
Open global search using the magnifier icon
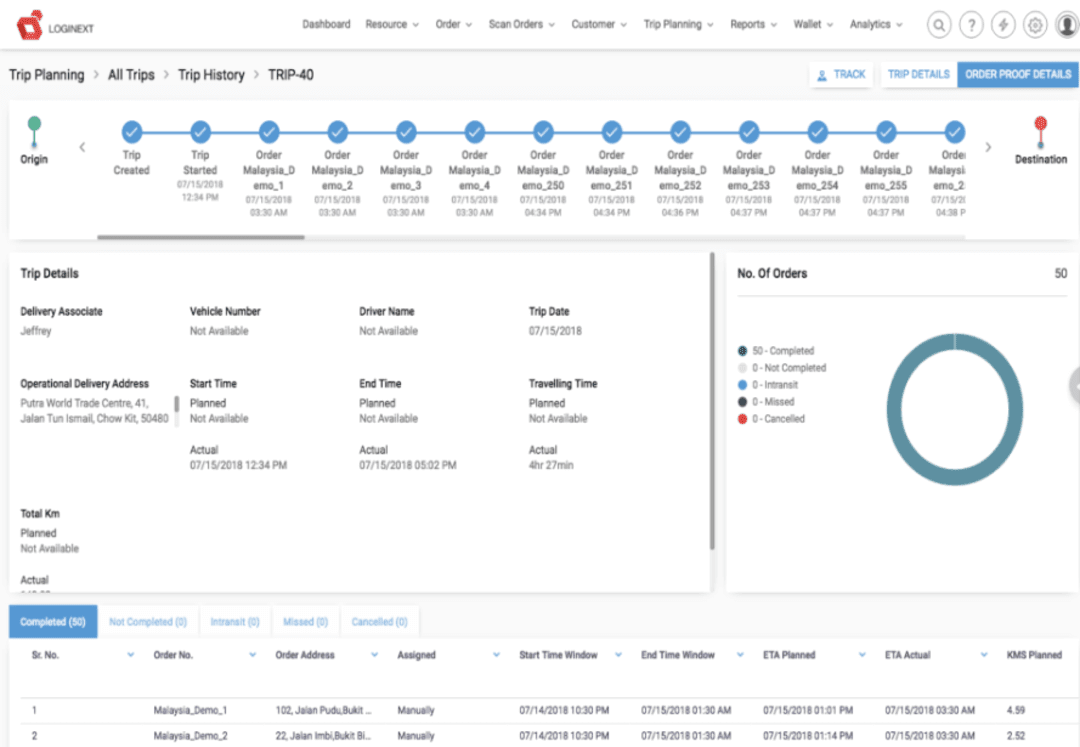(x=938, y=24)
